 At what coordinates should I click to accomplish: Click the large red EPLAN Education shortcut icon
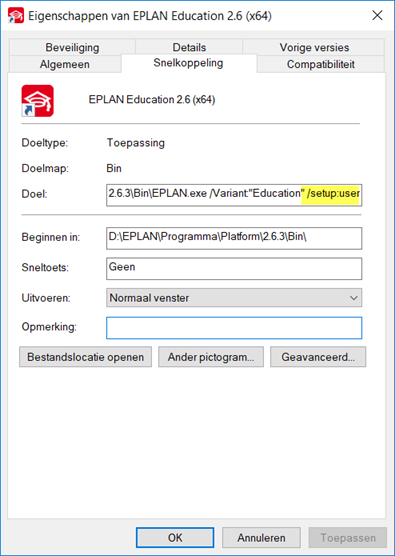(38, 101)
